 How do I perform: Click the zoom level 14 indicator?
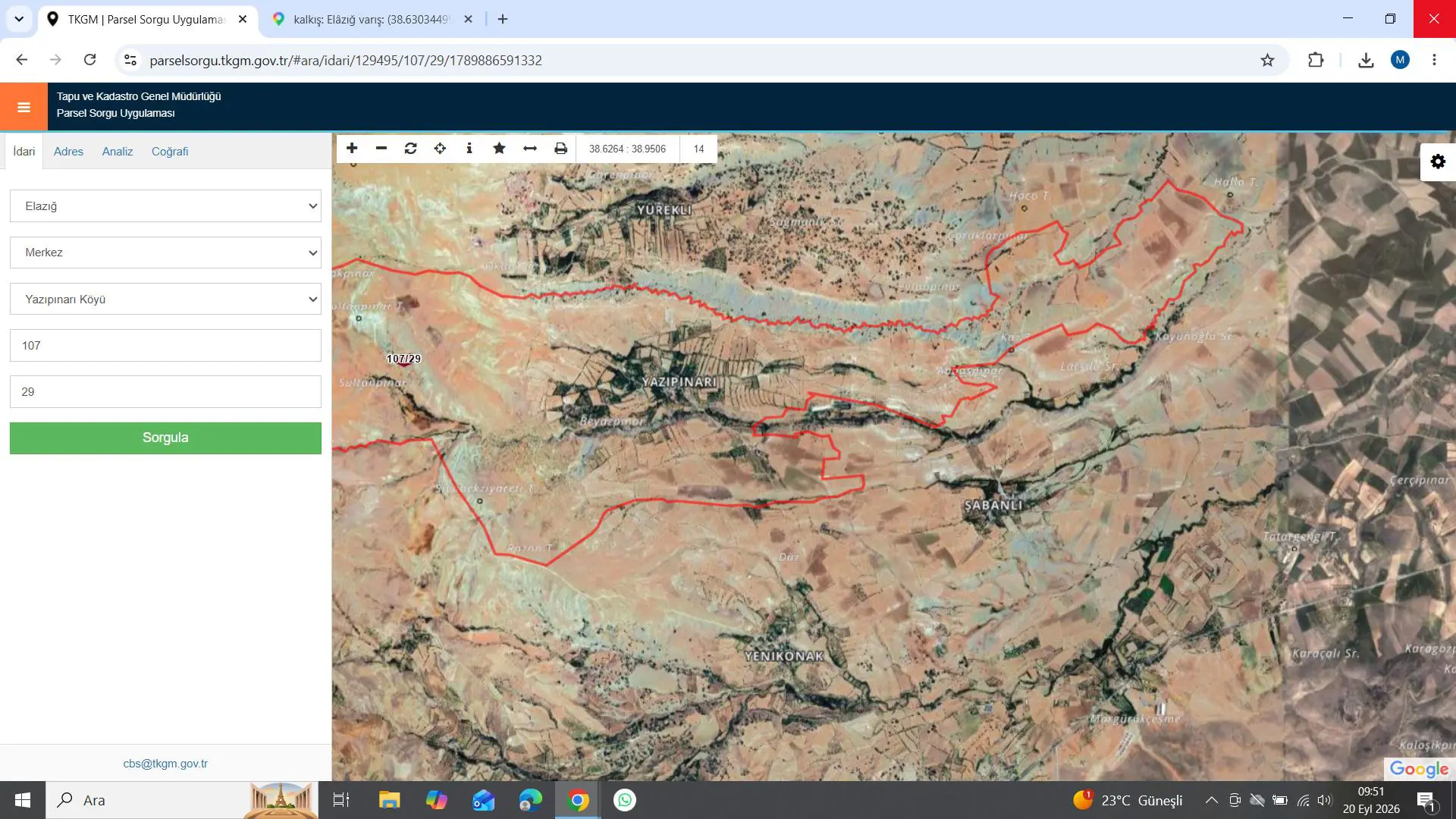698,149
